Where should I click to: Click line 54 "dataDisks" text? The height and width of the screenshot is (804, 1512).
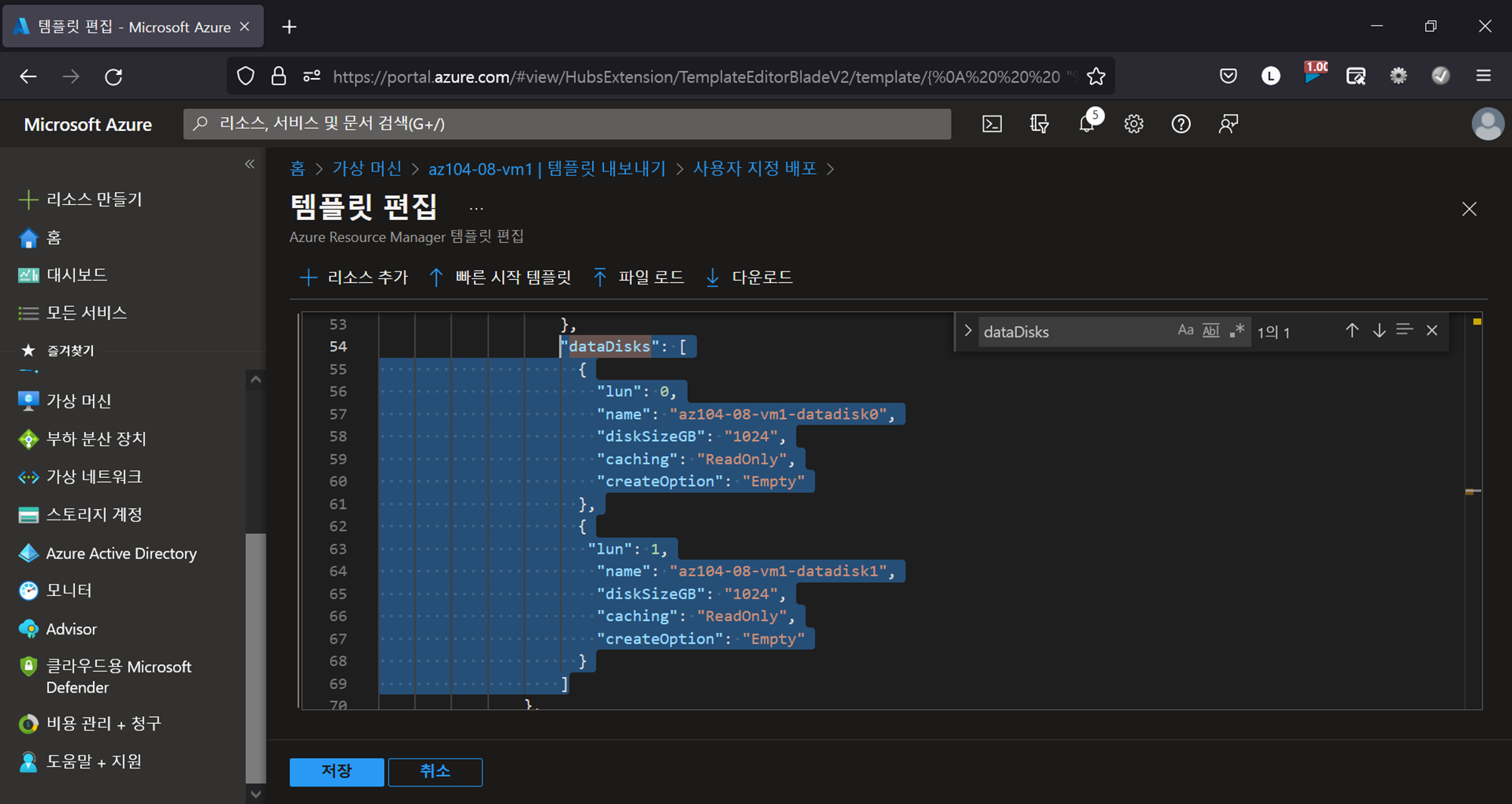click(x=609, y=346)
